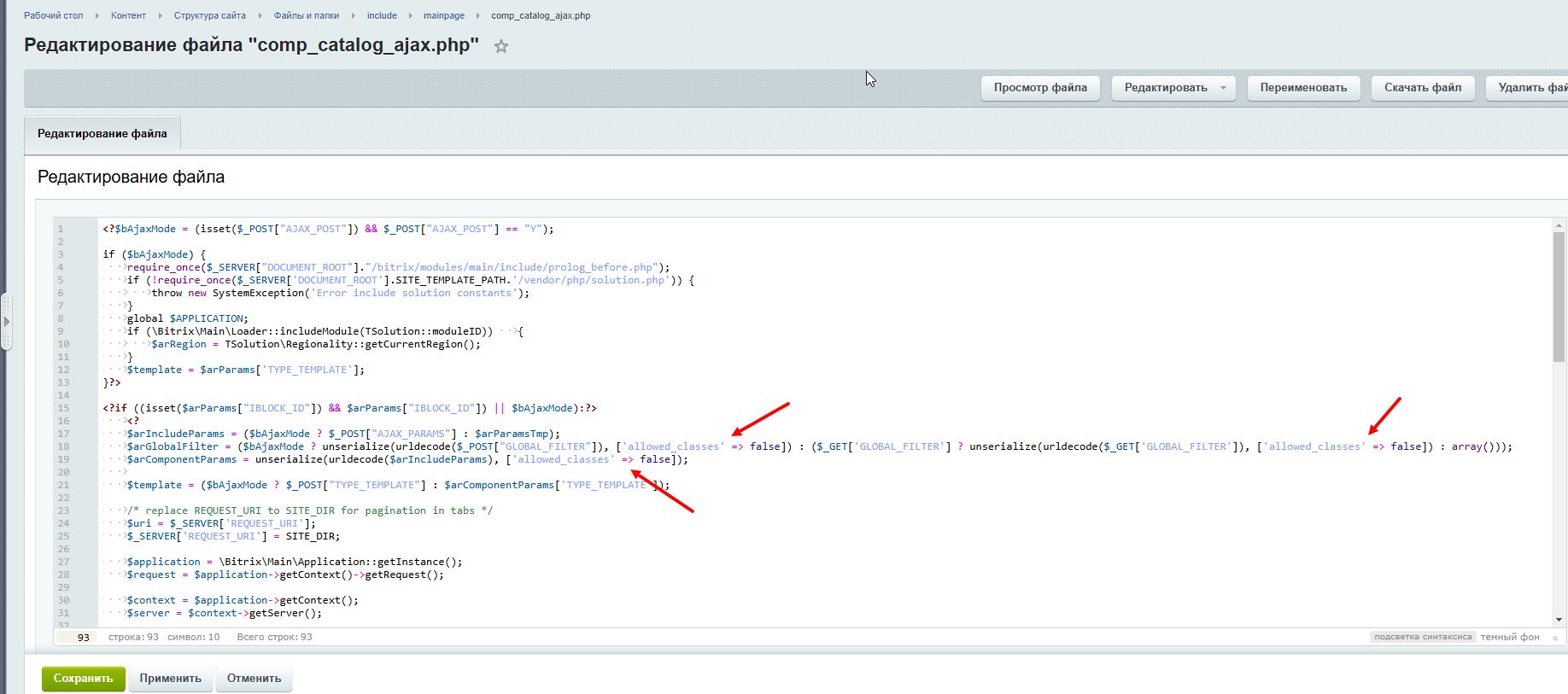
Task: Open the Редактировать dropdown arrow
Action: 1223,88
